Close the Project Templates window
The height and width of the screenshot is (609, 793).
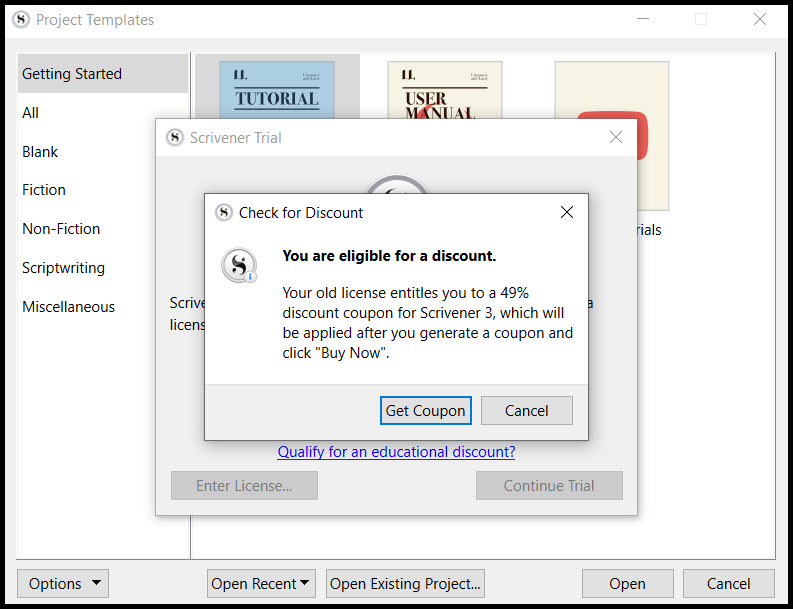(x=760, y=19)
